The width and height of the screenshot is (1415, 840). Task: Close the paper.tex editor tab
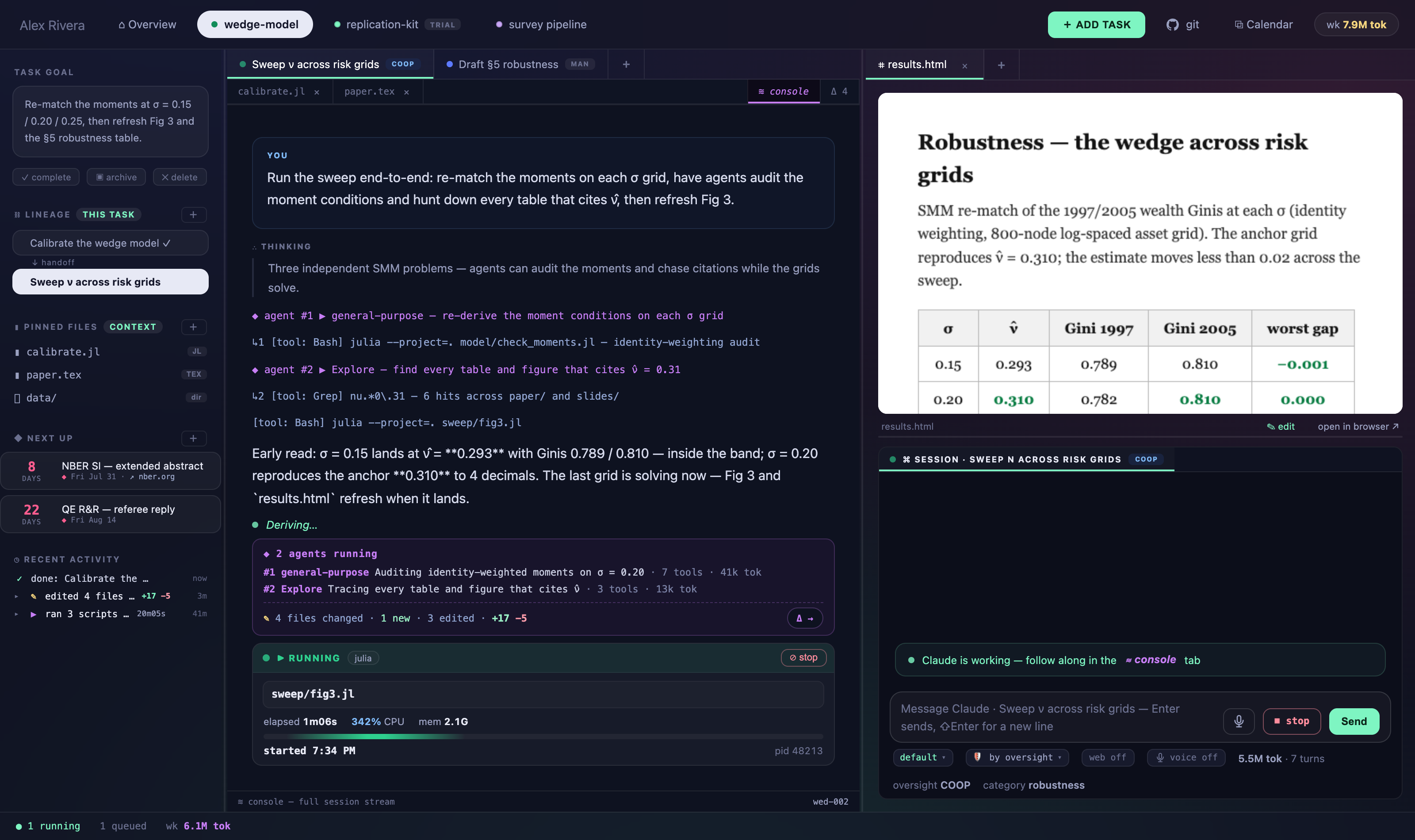point(406,92)
